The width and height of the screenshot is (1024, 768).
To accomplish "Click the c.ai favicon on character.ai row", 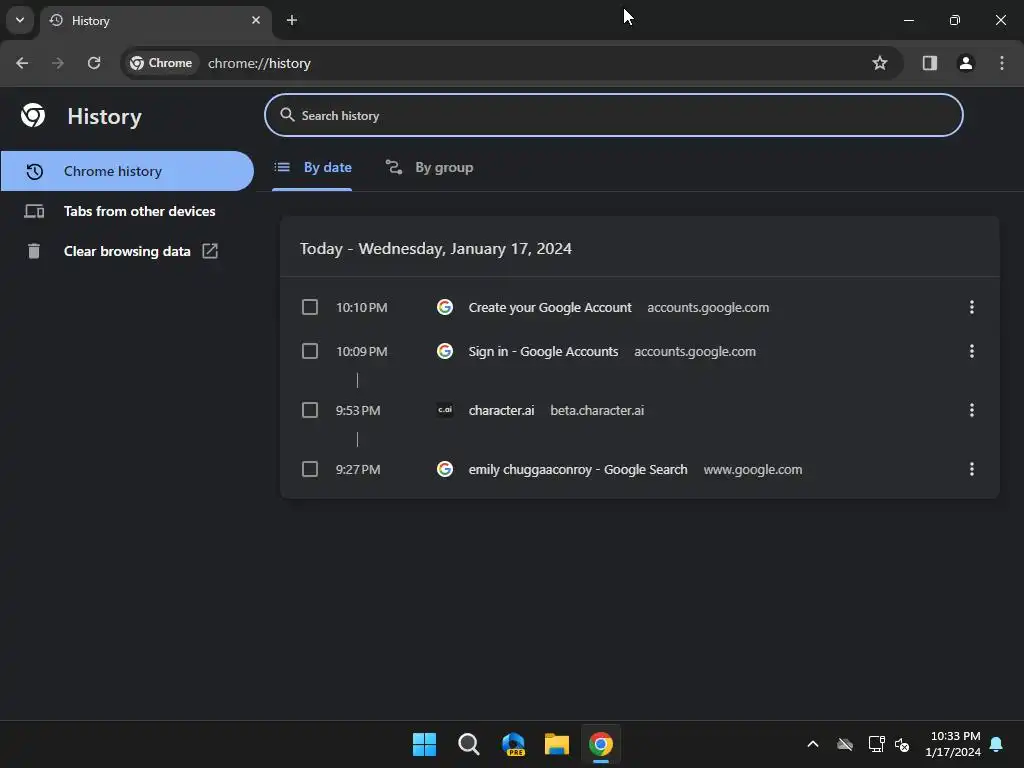I will coord(445,410).
